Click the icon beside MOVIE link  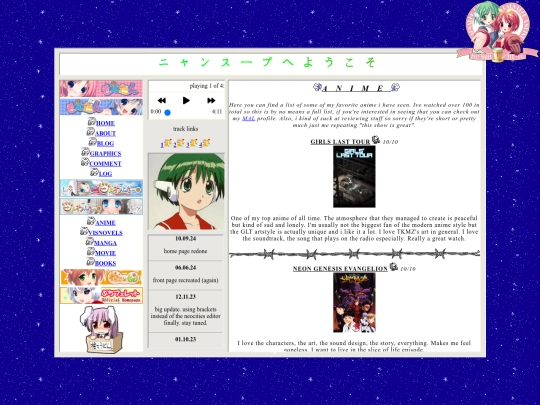[x=91, y=251]
